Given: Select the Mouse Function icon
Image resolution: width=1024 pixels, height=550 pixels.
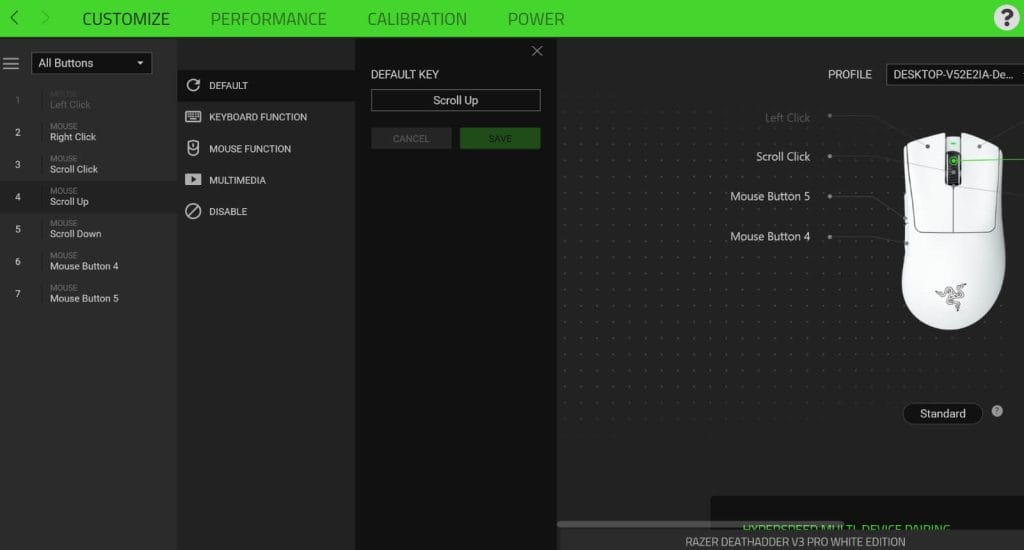Looking at the screenshot, I should 193,148.
